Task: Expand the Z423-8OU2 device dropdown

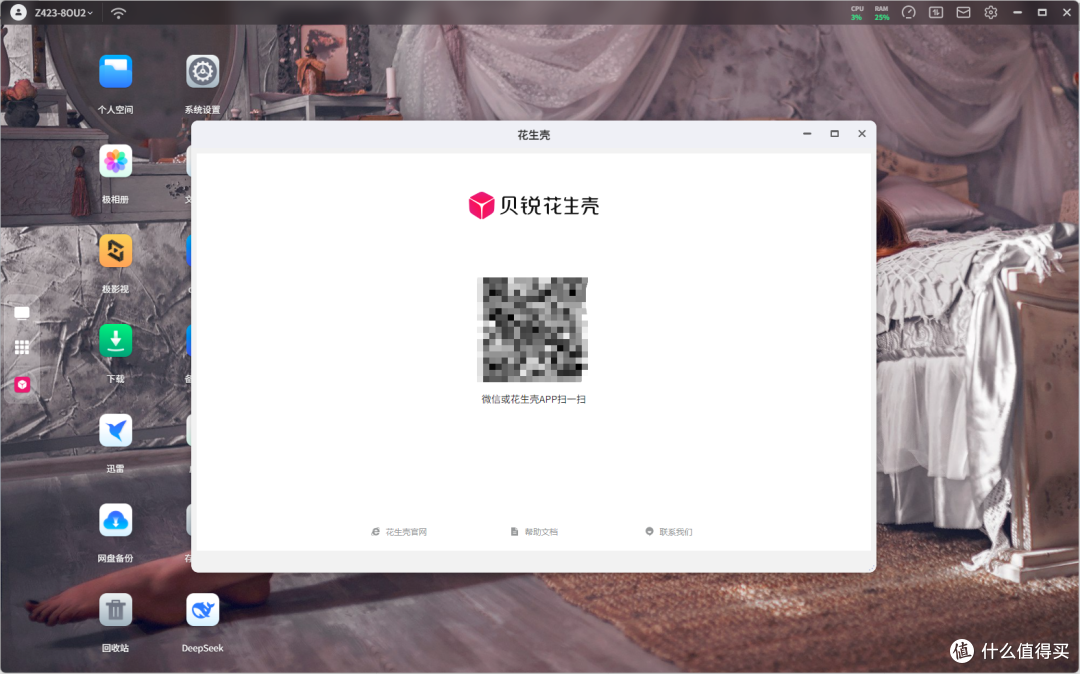Action: pyautogui.click(x=64, y=13)
